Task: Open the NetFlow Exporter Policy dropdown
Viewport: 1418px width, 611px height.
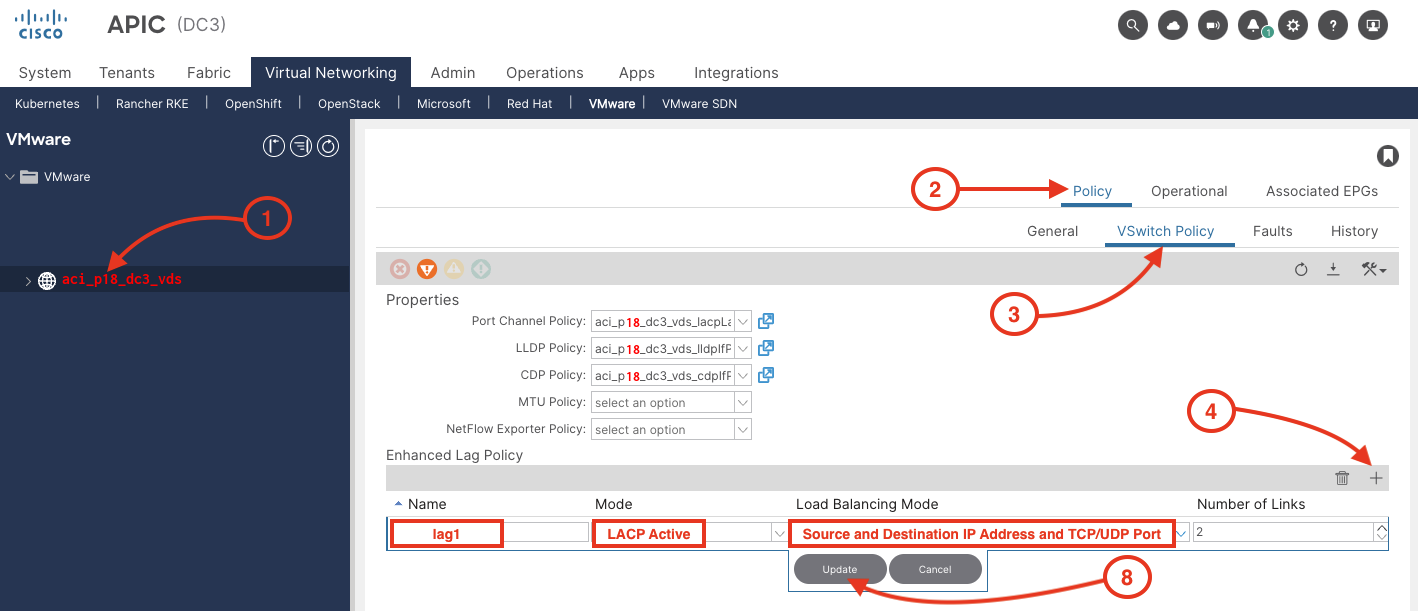Action: click(x=742, y=429)
